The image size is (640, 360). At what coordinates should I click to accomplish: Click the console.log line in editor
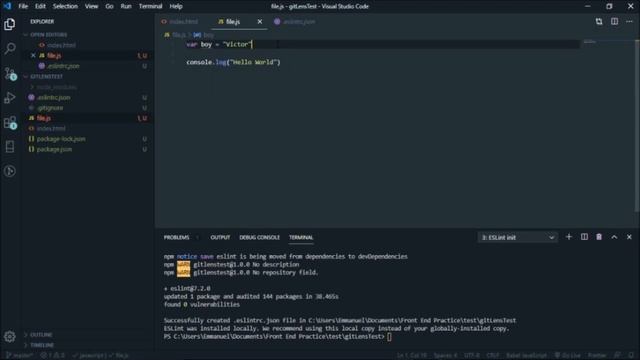(x=233, y=62)
